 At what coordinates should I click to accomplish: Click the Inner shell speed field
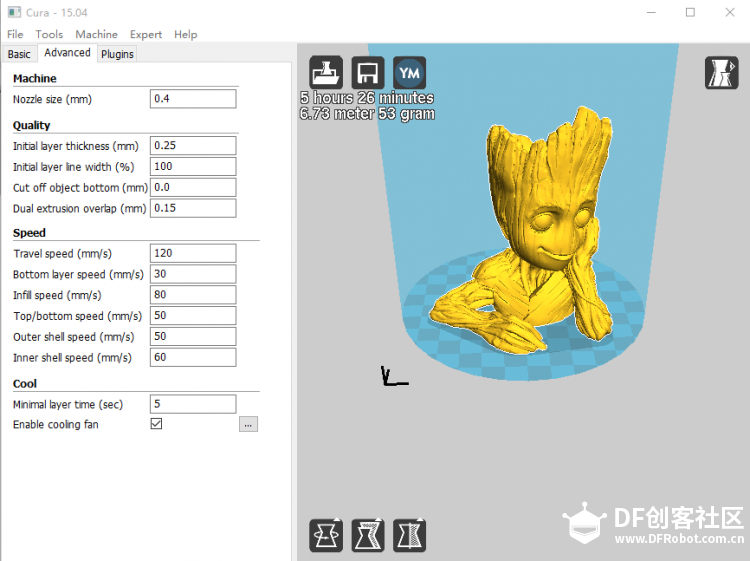(193, 357)
